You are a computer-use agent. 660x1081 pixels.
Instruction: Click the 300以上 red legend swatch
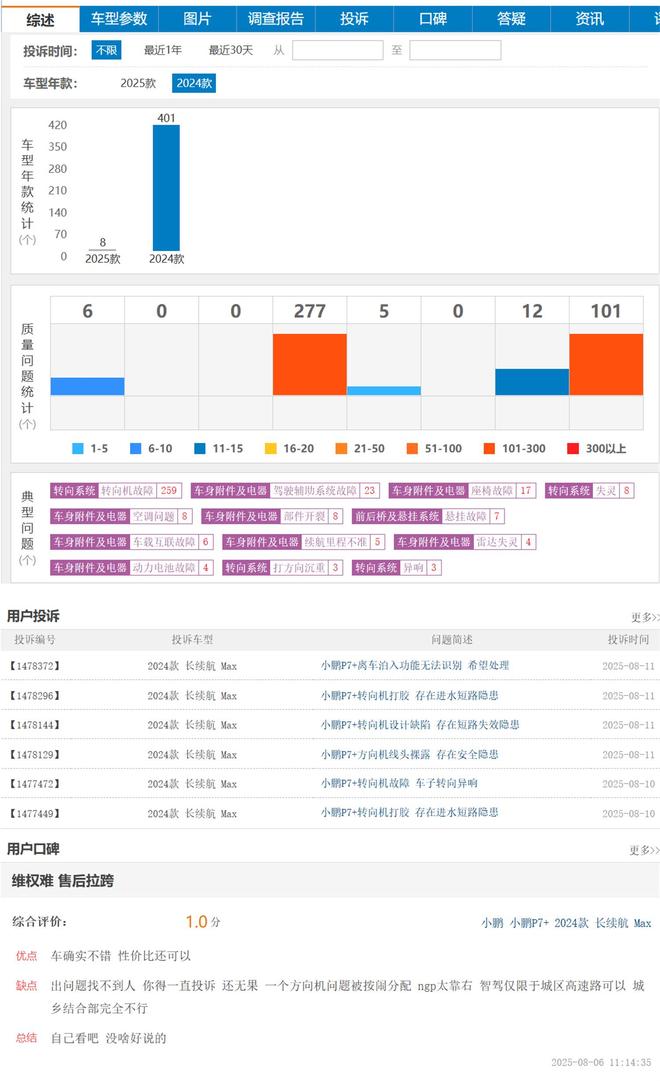pos(572,449)
